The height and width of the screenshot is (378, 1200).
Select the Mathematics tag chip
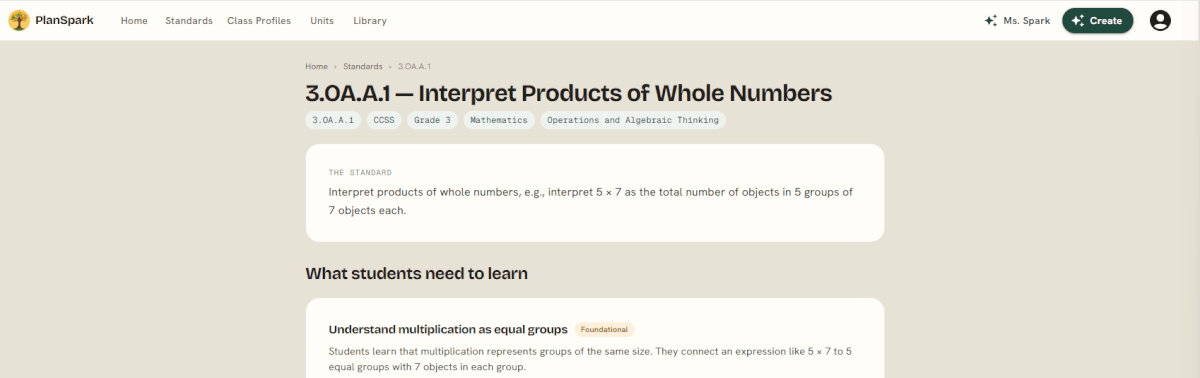pos(499,120)
